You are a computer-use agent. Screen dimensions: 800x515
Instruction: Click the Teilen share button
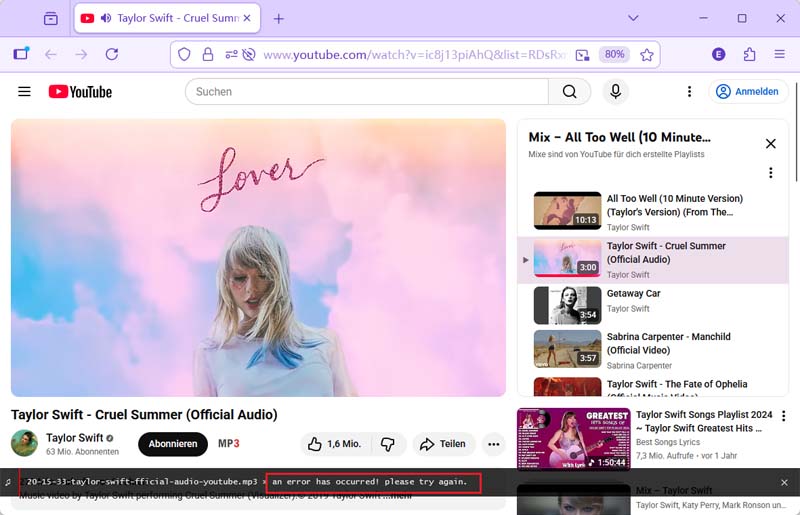click(x=443, y=444)
